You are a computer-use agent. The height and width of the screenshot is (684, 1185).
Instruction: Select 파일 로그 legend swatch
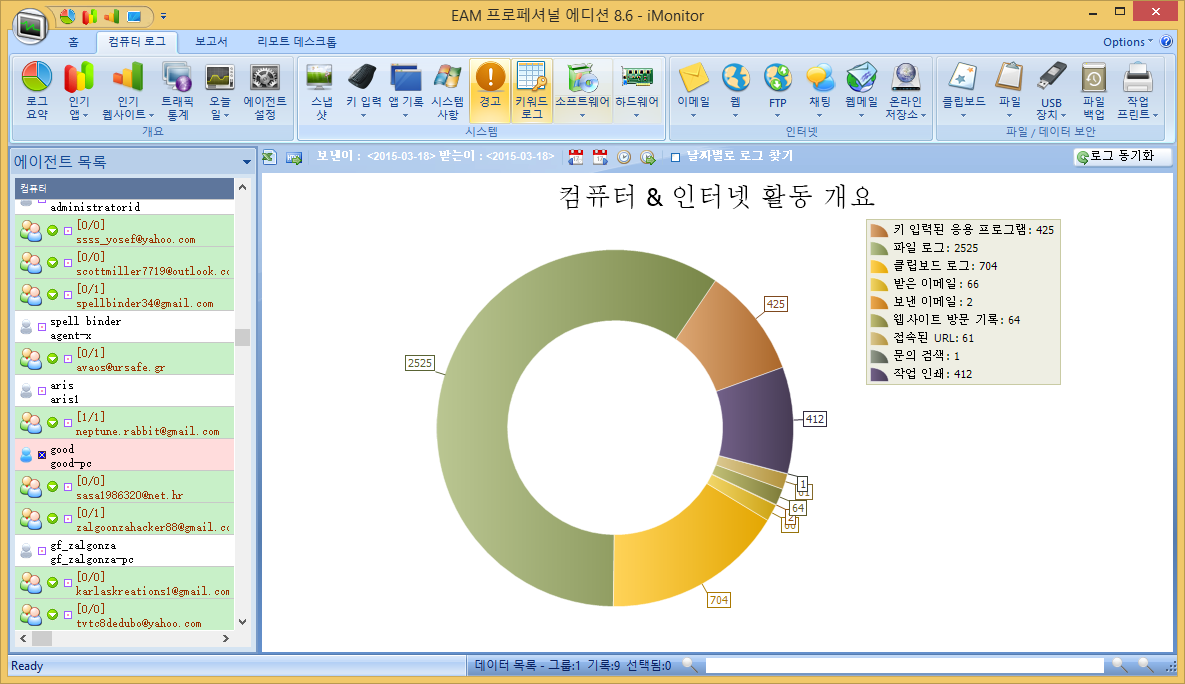pyautogui.click(x=879, y=248)
